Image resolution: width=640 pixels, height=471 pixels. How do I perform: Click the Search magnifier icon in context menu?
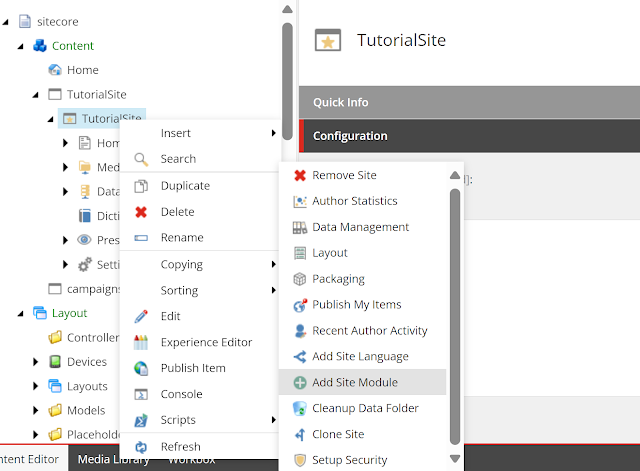(x=141, y=159)
